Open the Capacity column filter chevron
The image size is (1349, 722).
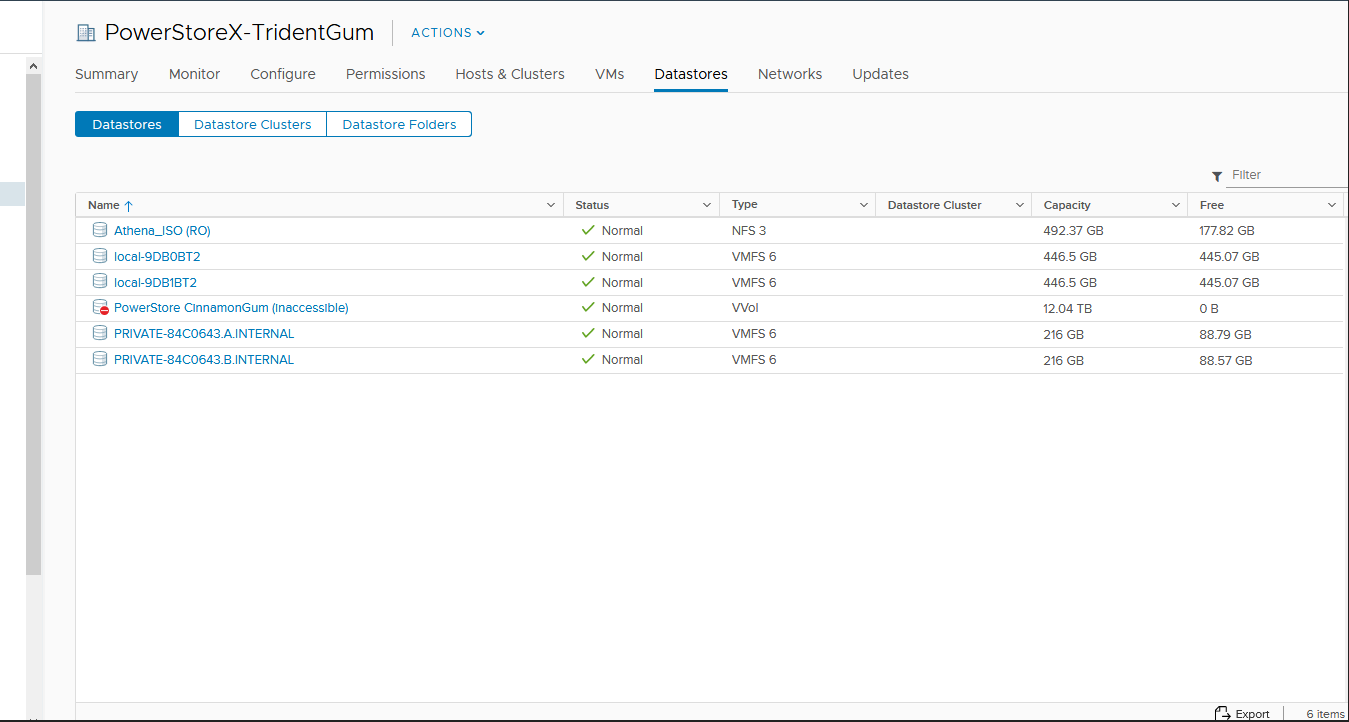[x=1176, y=205]
